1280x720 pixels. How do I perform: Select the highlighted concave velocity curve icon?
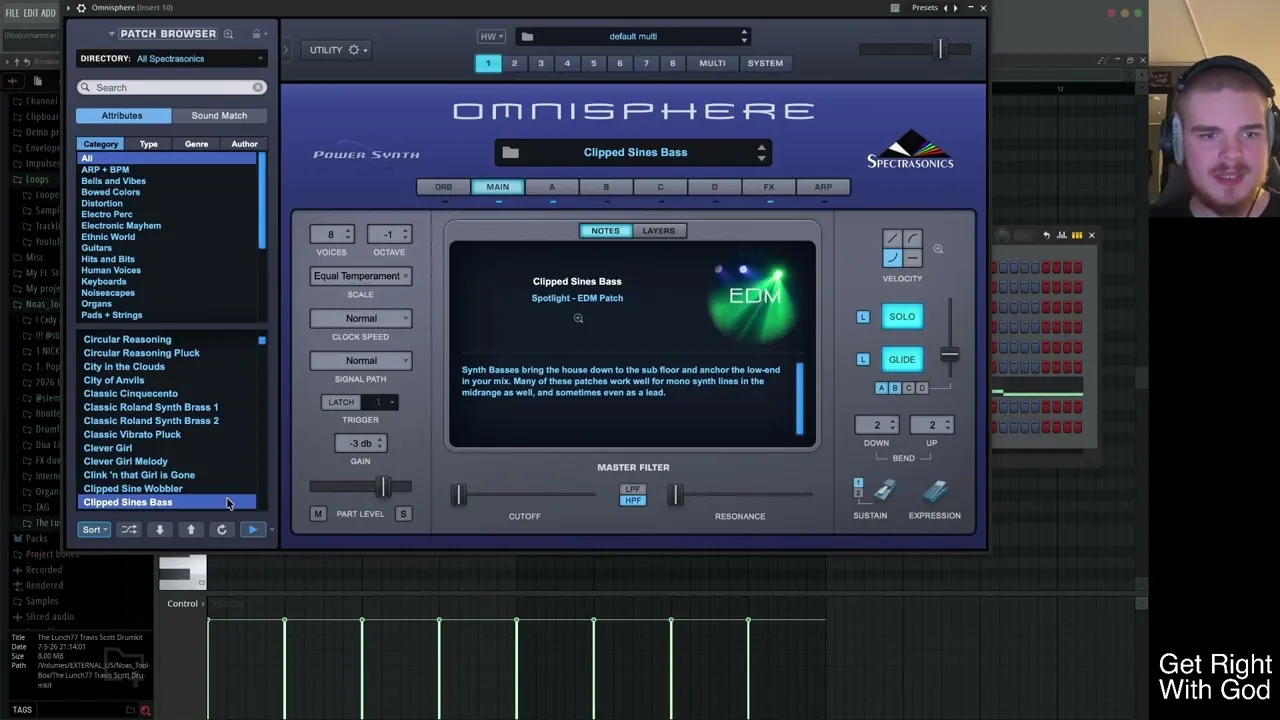[892, 257]
